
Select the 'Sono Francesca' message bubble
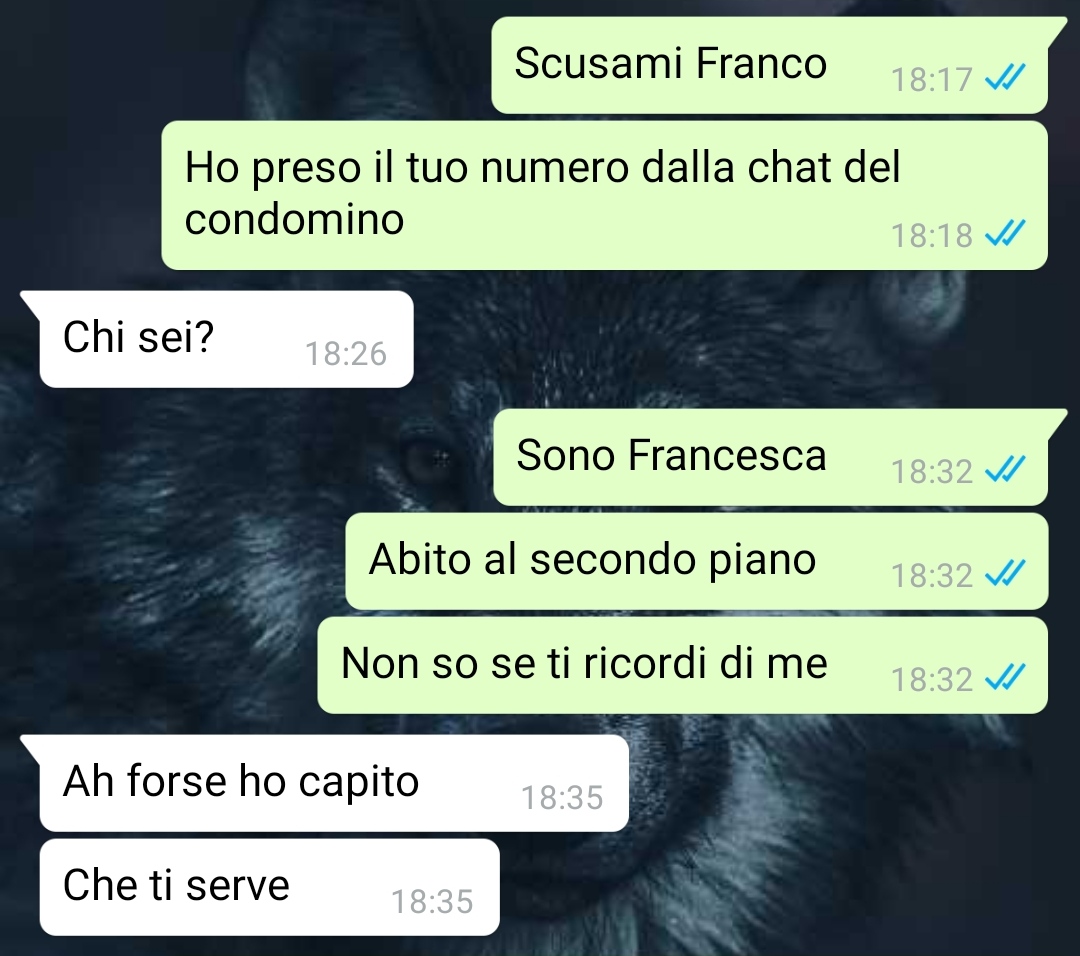[771, 457]
